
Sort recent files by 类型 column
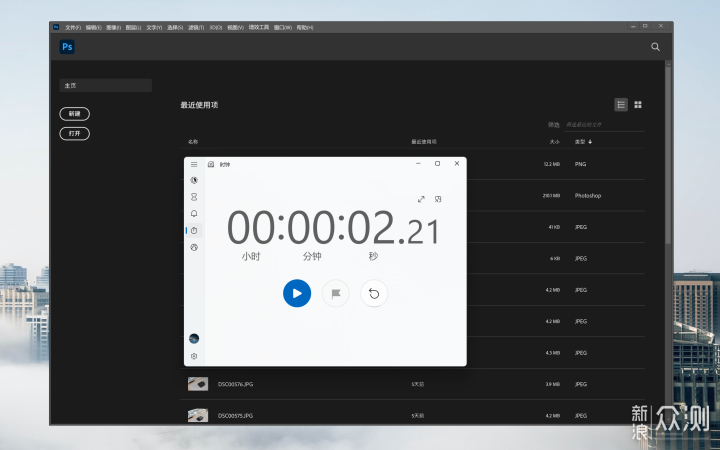[x=583, y=142]
